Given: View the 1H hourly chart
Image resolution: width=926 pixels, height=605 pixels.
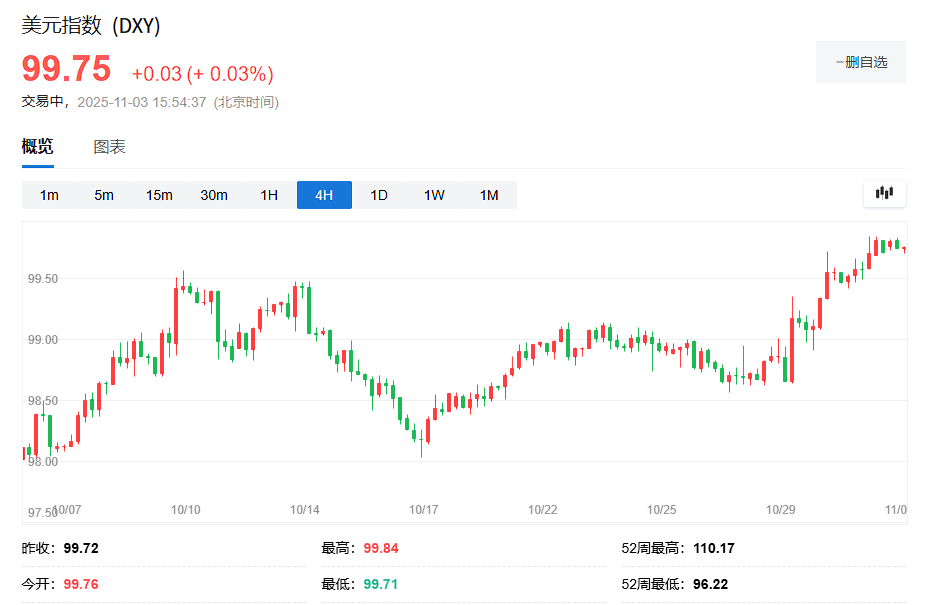Looking at the screenshot, I should (268, 195).
